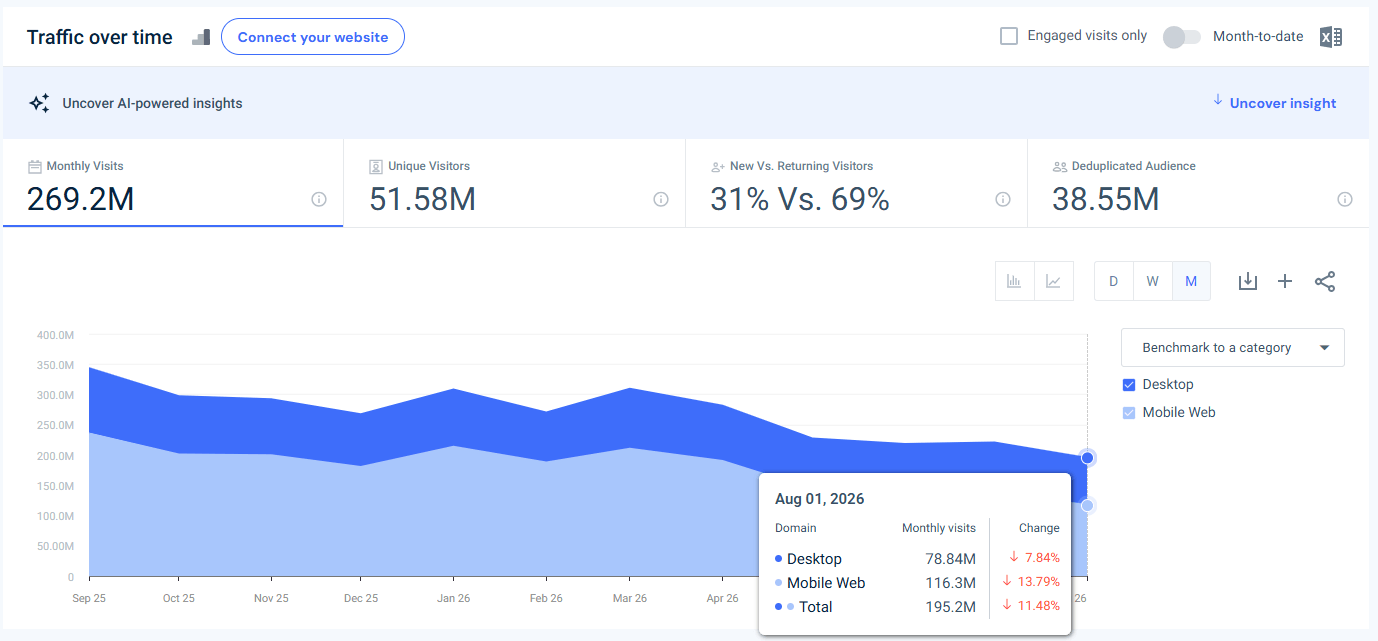
Task: Click the New Vs. Returning Visitors icon
Action: coord(718,166)
